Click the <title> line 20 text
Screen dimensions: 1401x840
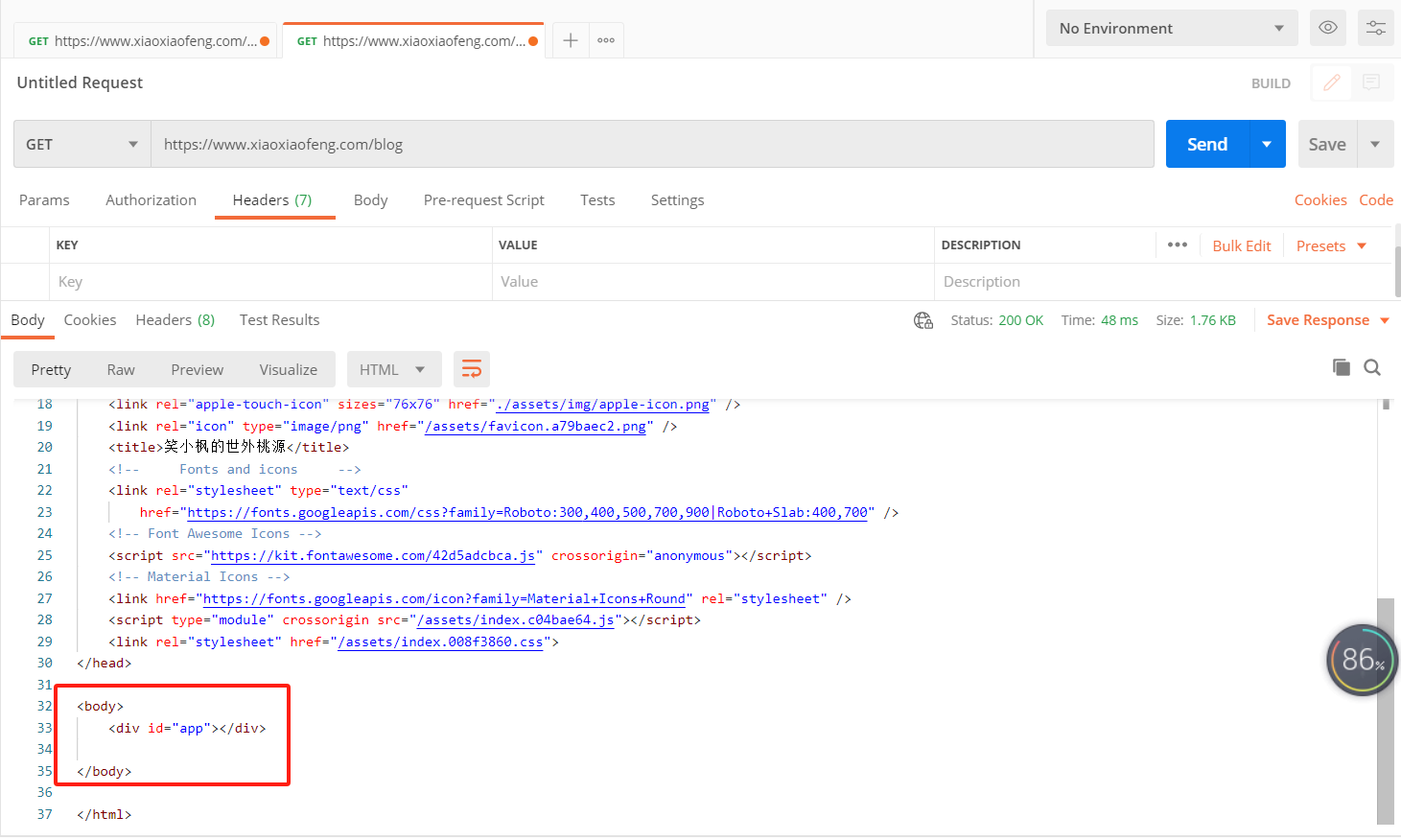tap(228, 447)
